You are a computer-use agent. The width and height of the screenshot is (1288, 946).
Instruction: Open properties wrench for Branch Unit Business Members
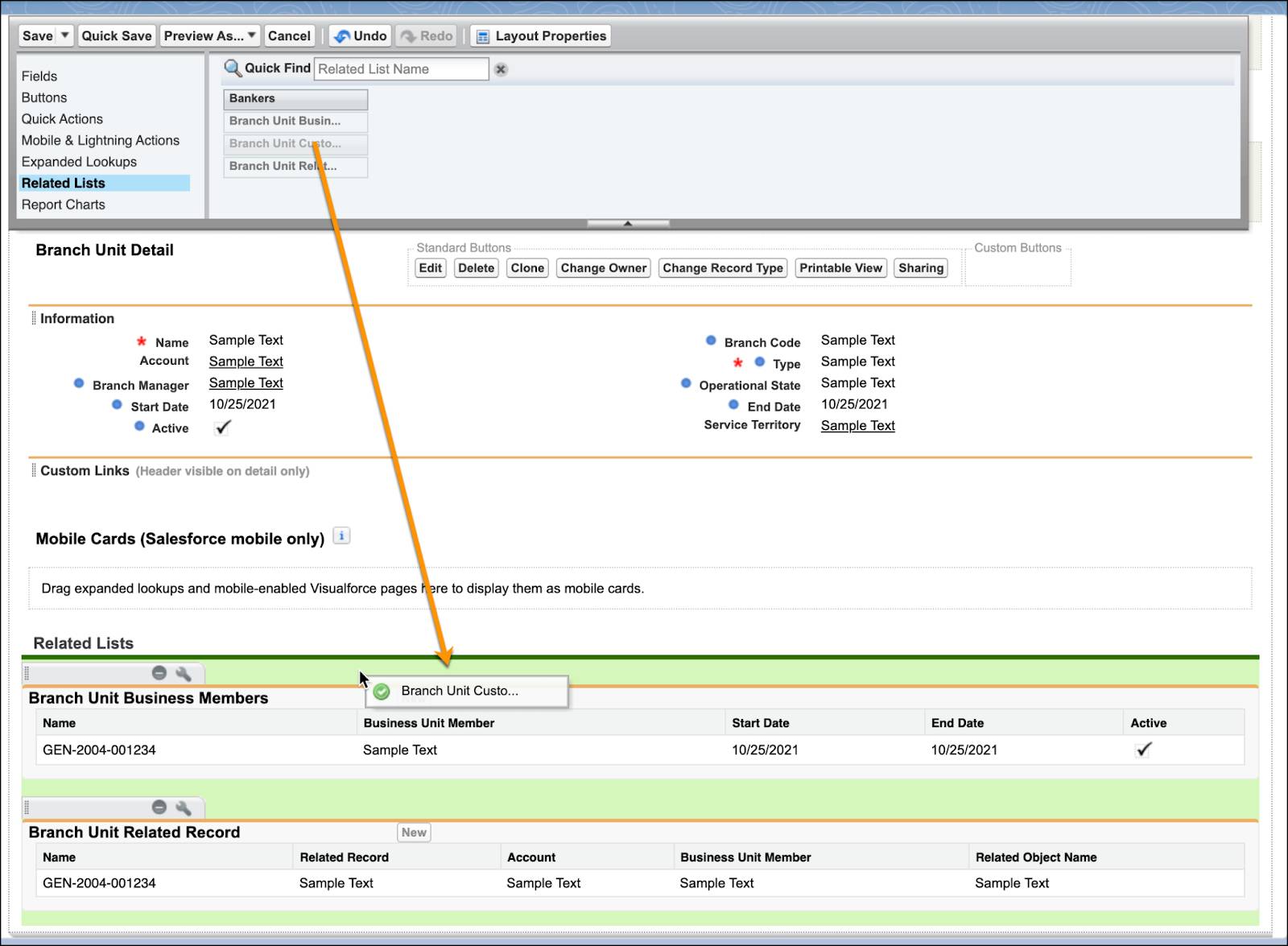tap(184, 672)
